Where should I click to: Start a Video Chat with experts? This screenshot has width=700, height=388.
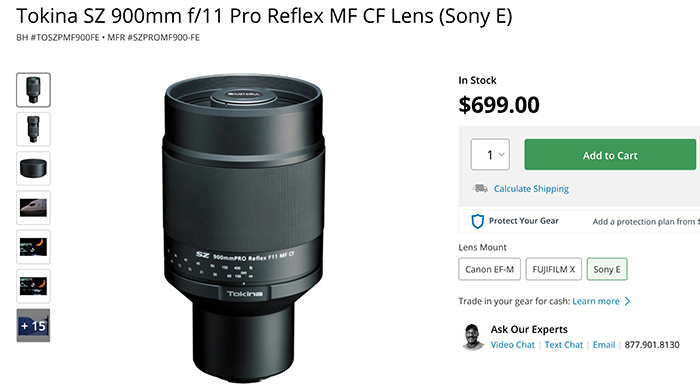[512, 345]
